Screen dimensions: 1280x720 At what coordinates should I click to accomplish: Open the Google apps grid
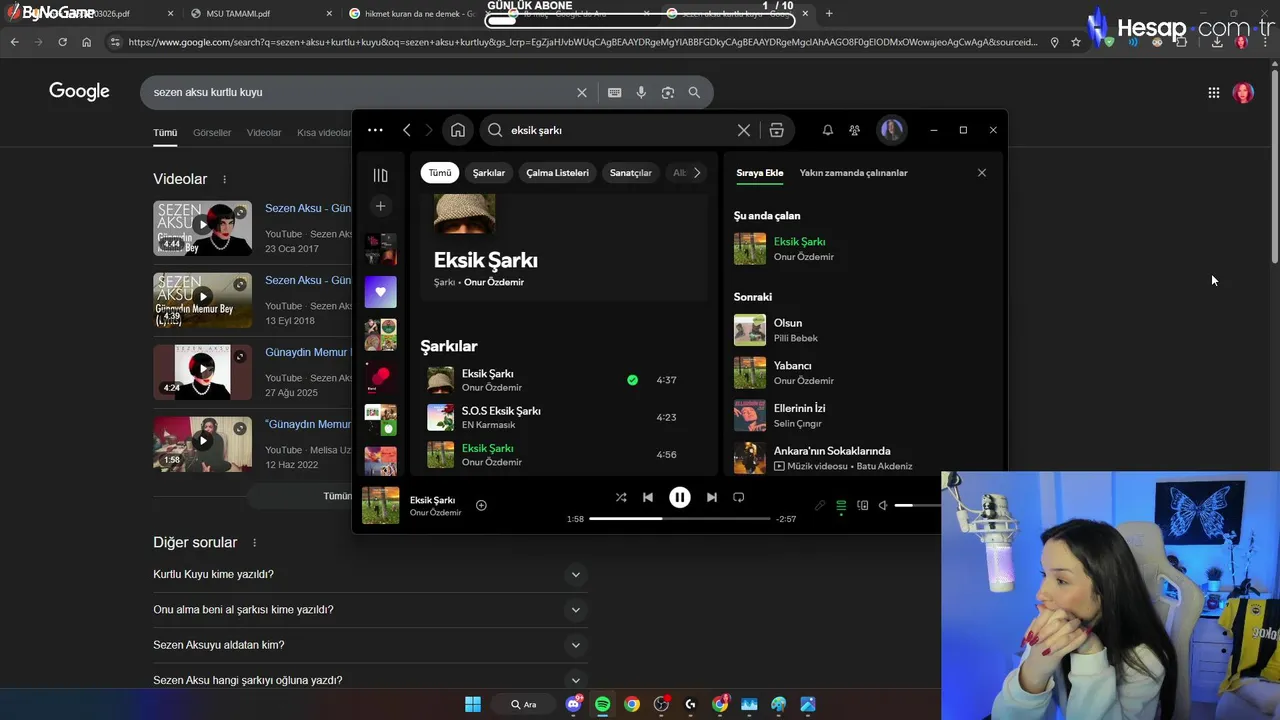click(1213, 92)
